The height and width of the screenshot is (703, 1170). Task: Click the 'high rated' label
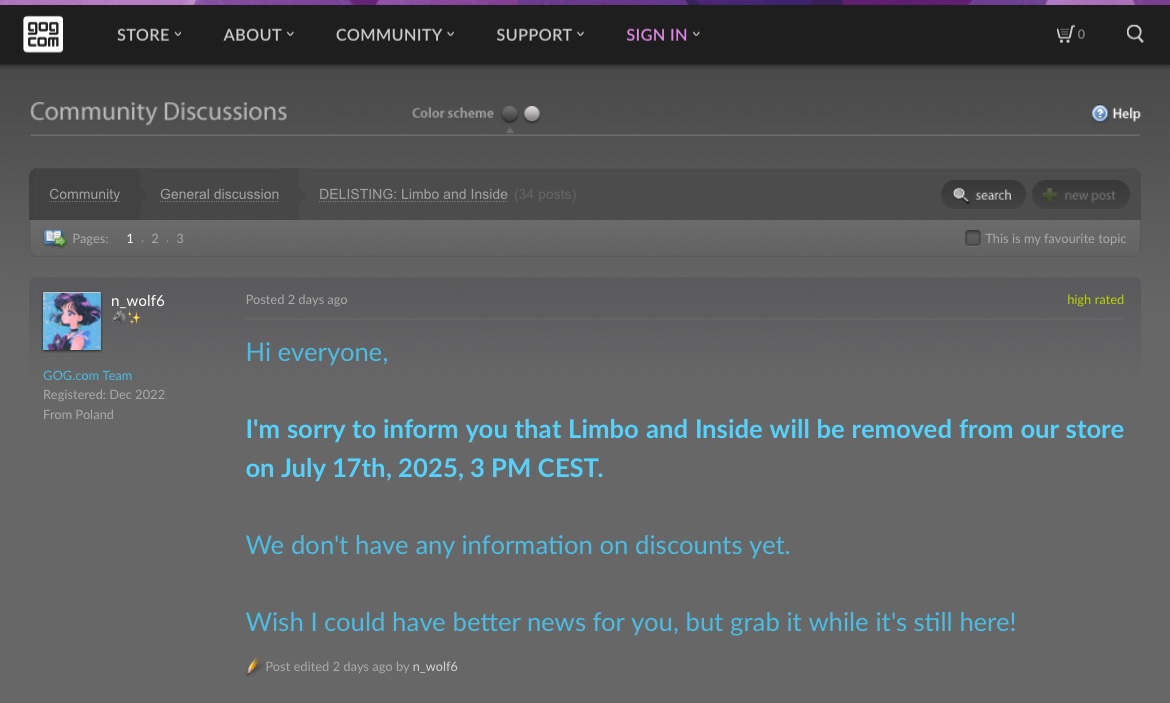pyautogui.click(x=1095, y=299)
